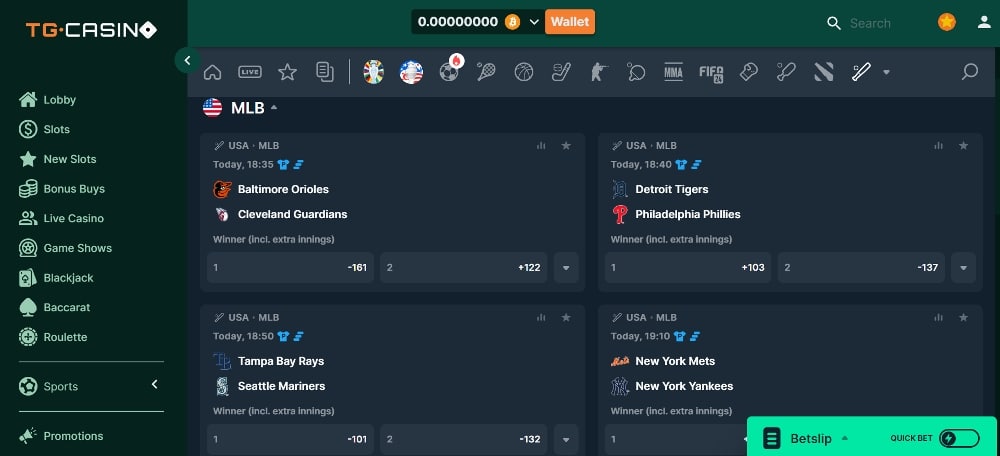Image resolution: width=1000 pixels, height=456 pixels.
Task: Select the cricket sport icon
Action: [x=786, y=72]
